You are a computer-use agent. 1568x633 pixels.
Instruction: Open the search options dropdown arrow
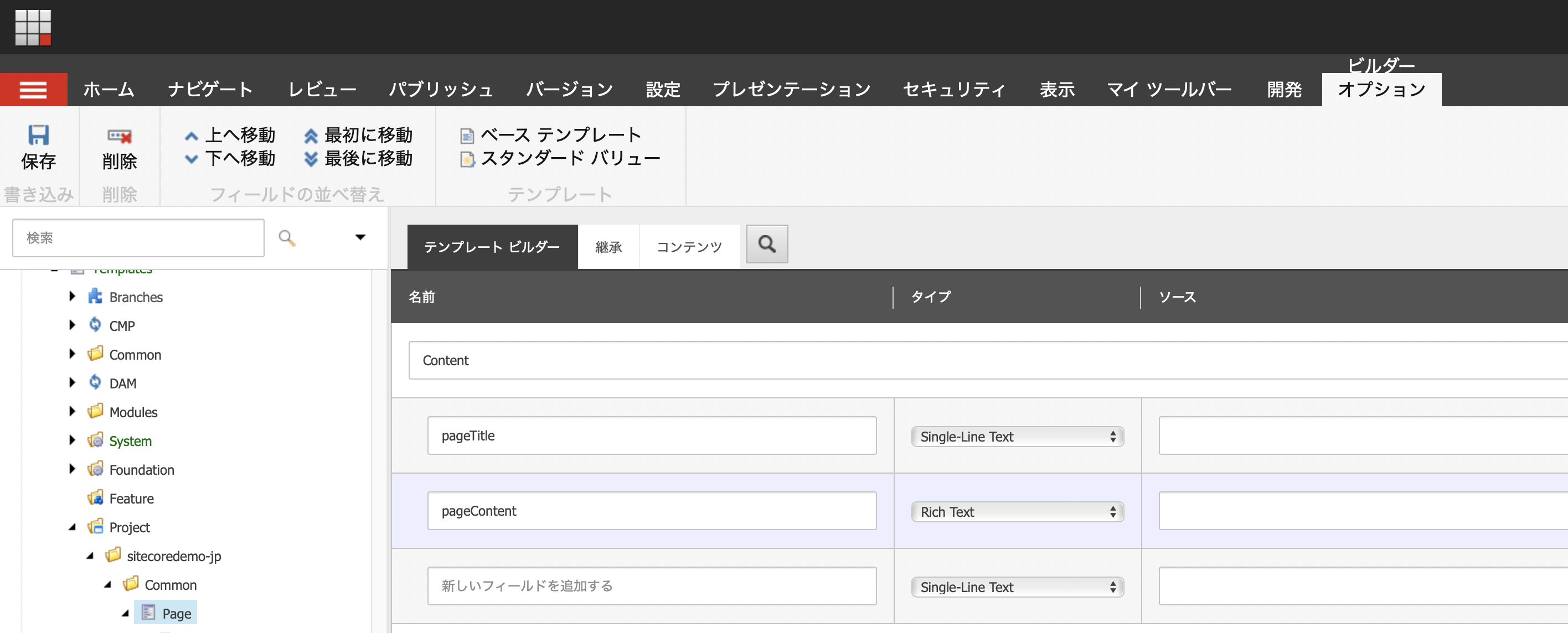pyautogui.click(x=360, y=238)
